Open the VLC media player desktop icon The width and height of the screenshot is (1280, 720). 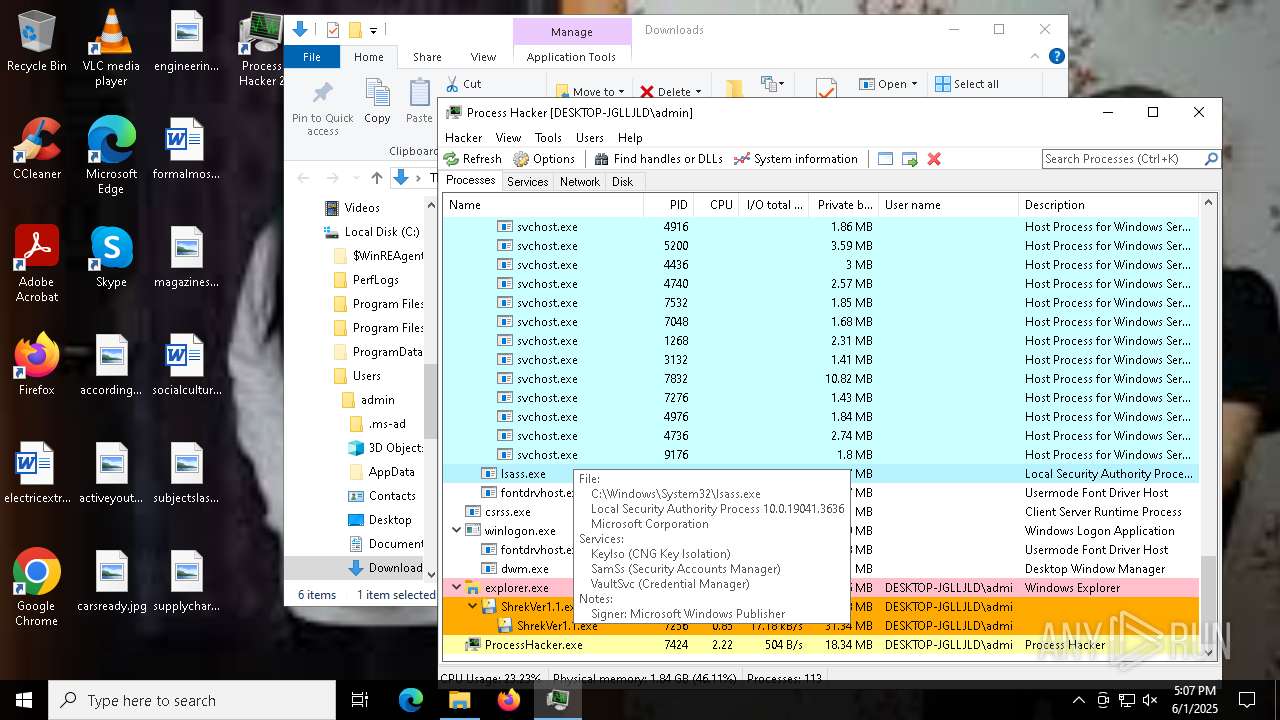coord(111,48)
